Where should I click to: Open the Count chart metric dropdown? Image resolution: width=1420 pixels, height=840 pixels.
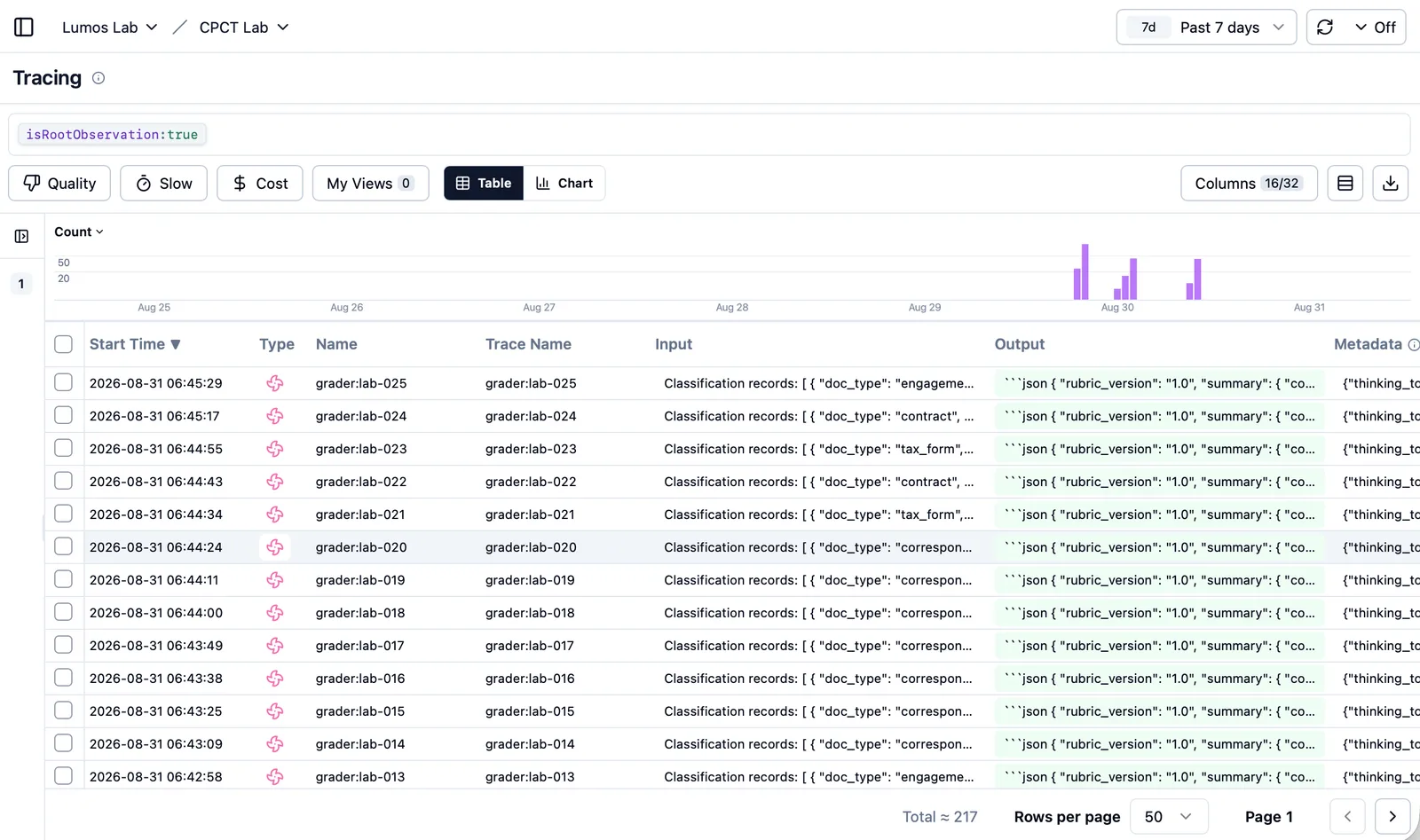(79, 232)
